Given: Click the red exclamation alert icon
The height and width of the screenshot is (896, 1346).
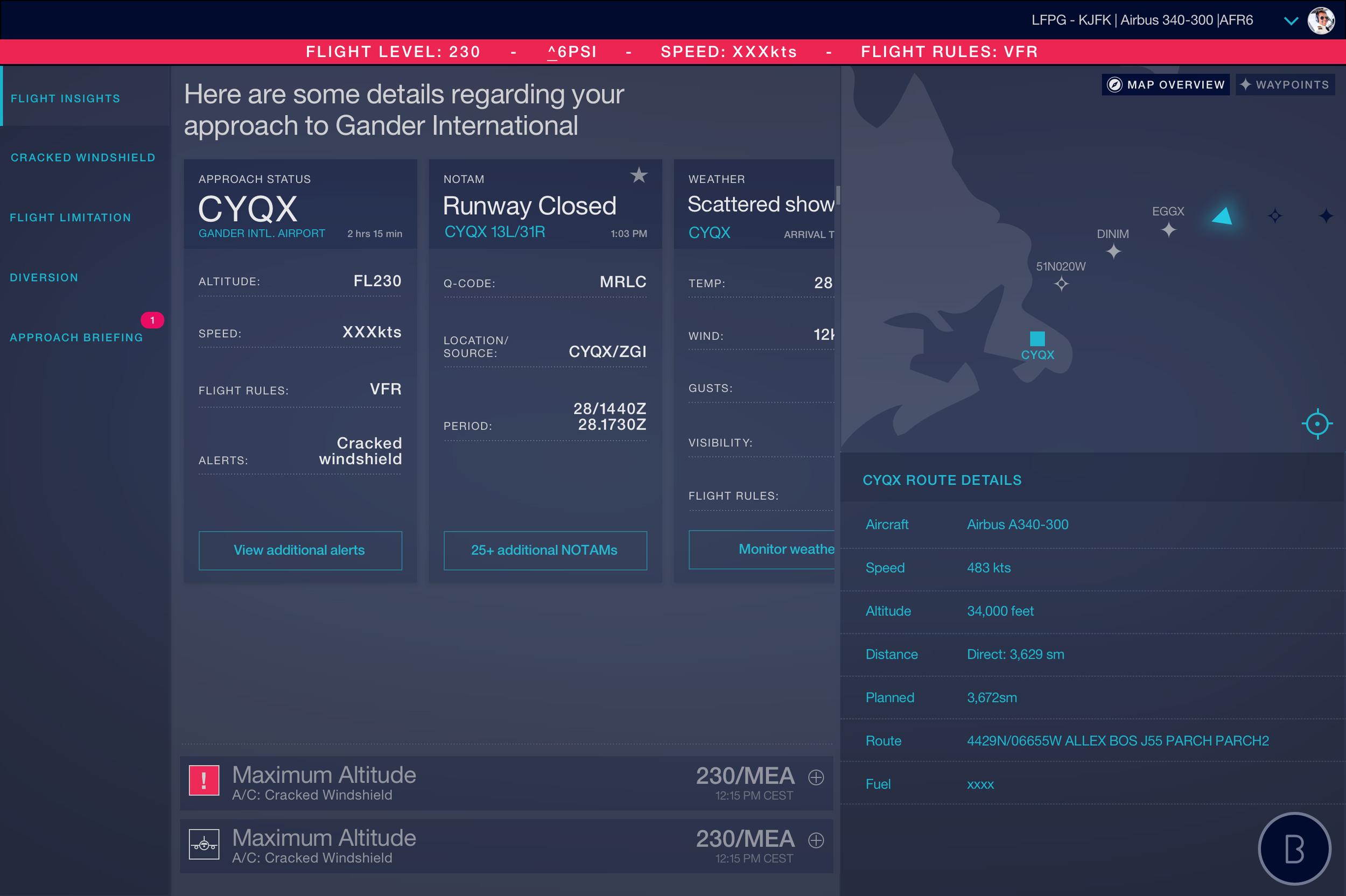Looking at the screenshot, I should pos(204,780).
